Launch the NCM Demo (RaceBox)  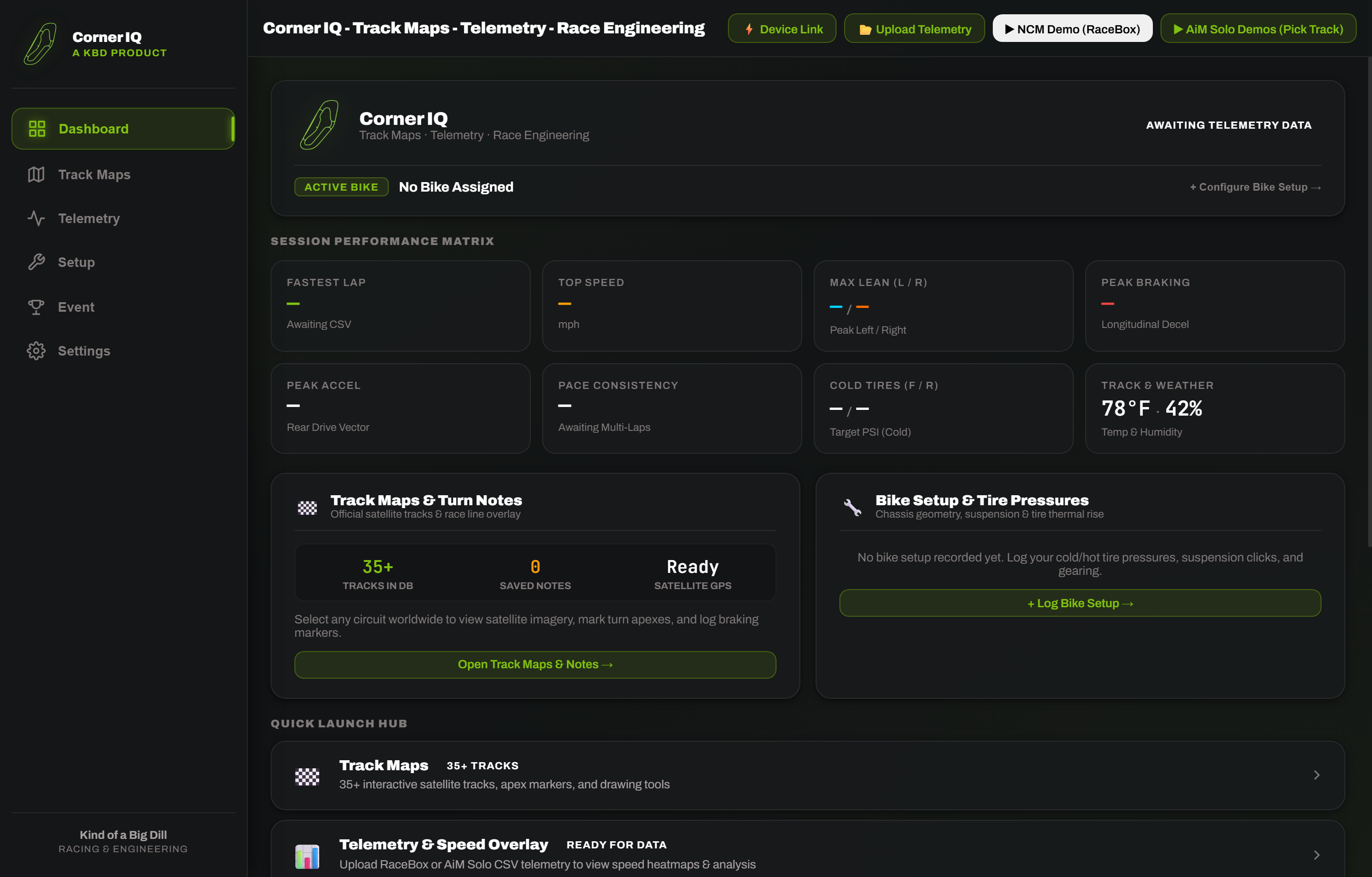tap(1072, 29)
